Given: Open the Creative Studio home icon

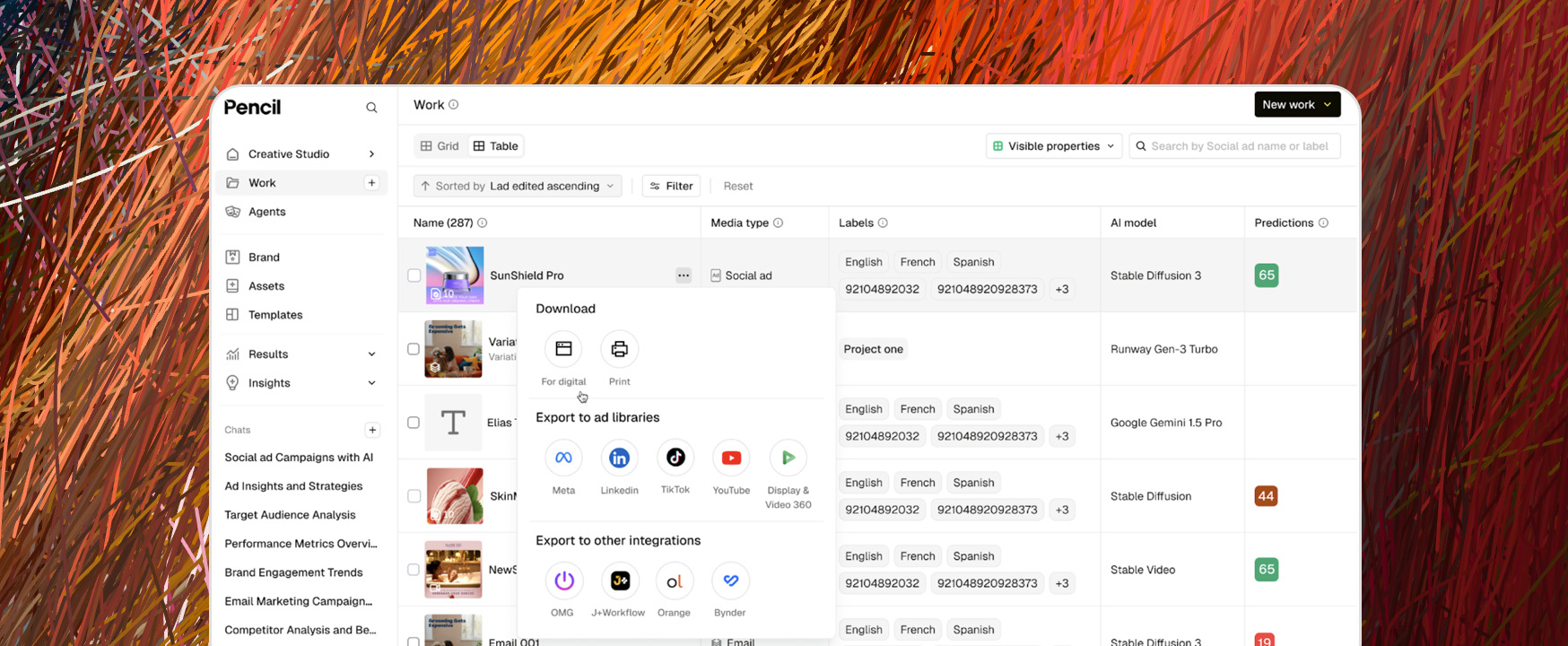Looking at the screenshot, I should click(233, 154).
